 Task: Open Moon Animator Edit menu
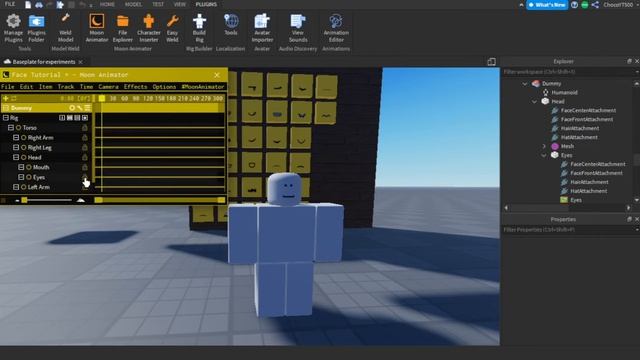(x=27, y=87)
